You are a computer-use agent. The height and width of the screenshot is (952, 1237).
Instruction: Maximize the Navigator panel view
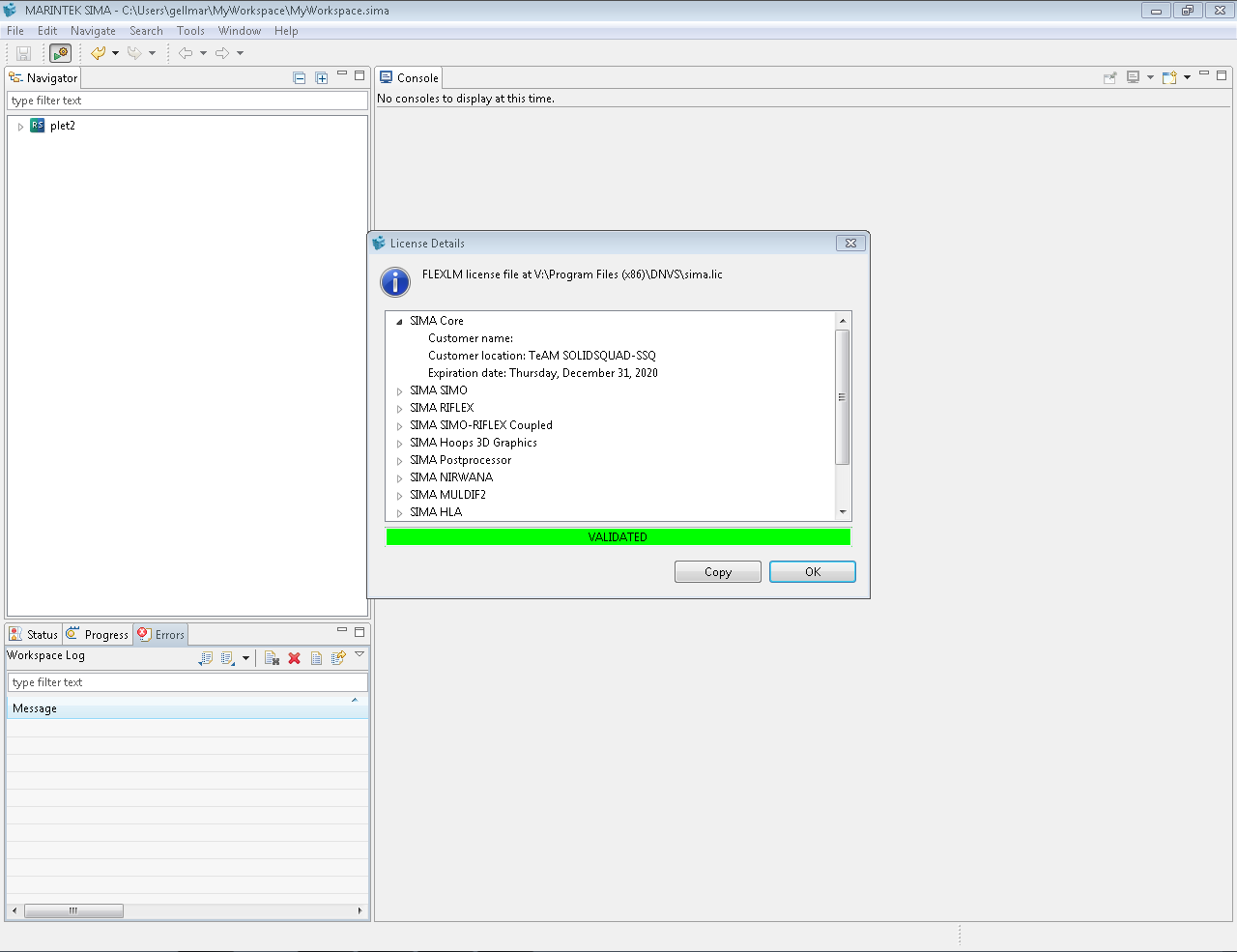tap(360, 75)
